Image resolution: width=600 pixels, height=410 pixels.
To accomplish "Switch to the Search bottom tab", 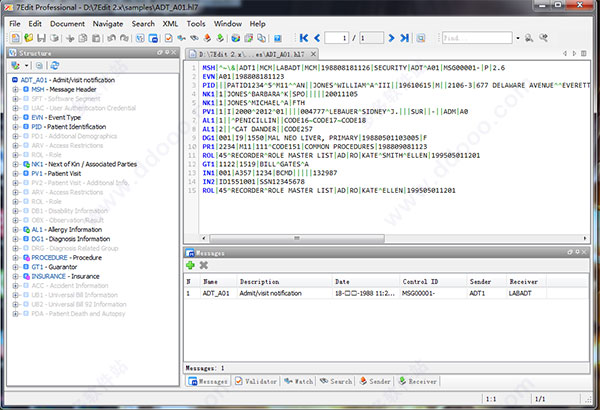I will (x=336, y=381).
